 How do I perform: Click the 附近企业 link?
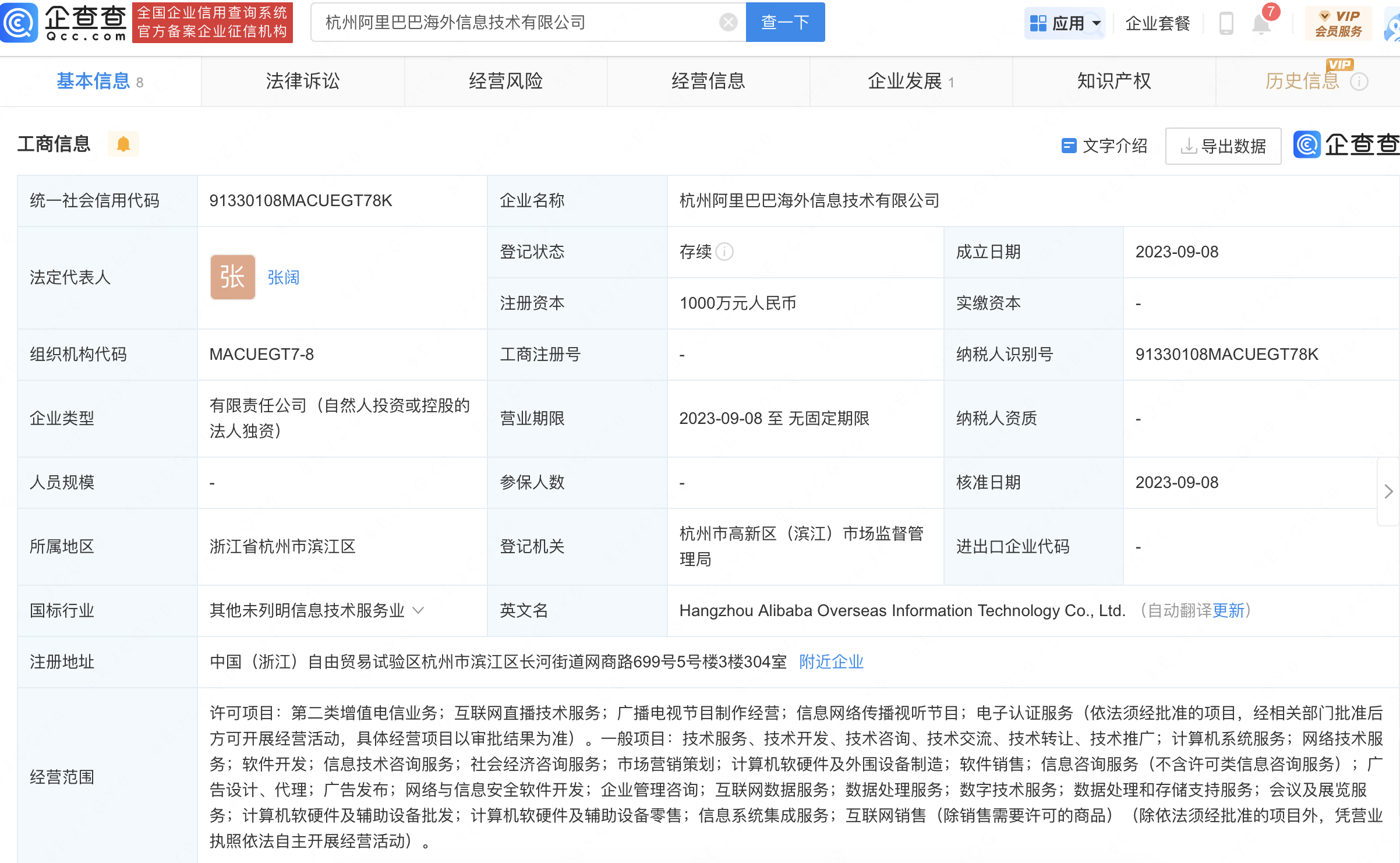pyautogui.click(x=831, y=662)
